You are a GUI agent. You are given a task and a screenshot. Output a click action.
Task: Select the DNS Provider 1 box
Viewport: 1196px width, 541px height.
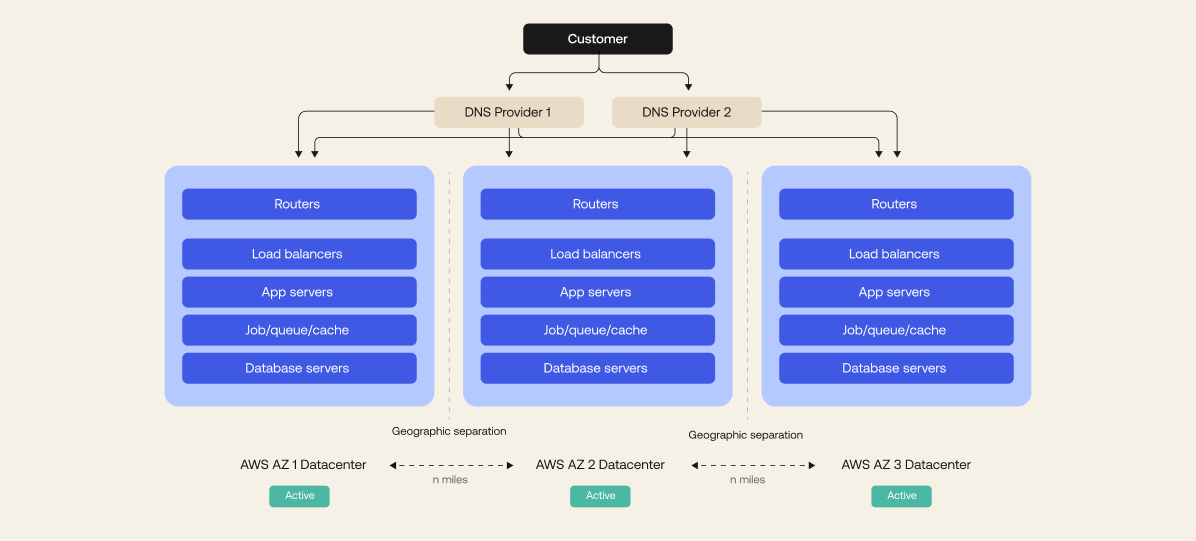click(x=508, y=112)
